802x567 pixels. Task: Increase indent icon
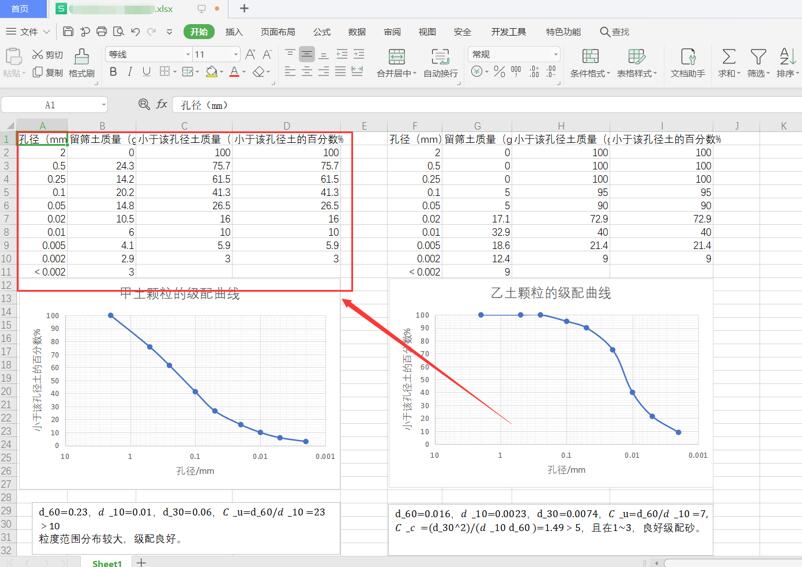(x=359, y=54)
